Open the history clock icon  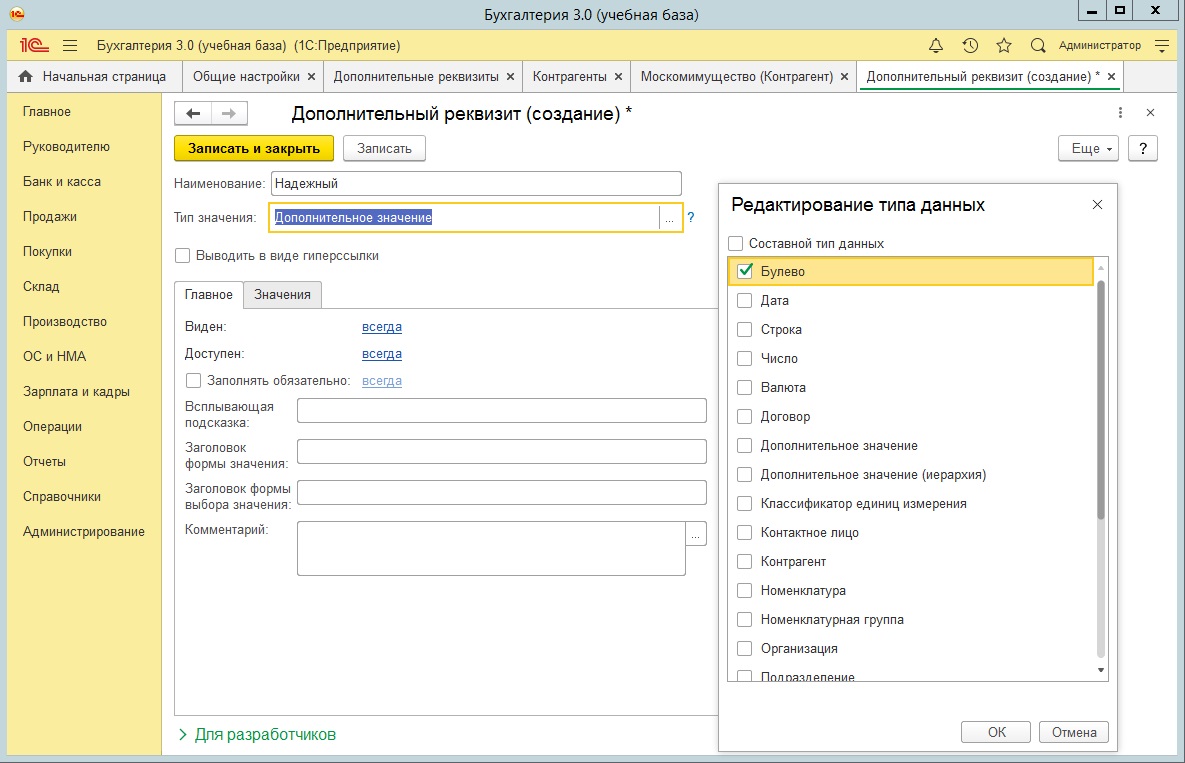[970, 46]
